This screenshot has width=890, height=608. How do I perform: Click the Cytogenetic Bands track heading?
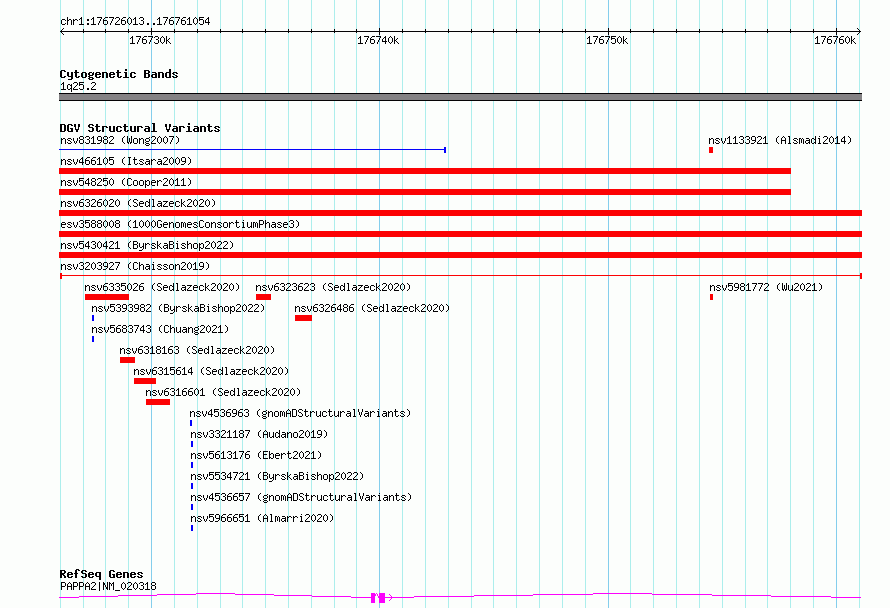tap(119, 74)
